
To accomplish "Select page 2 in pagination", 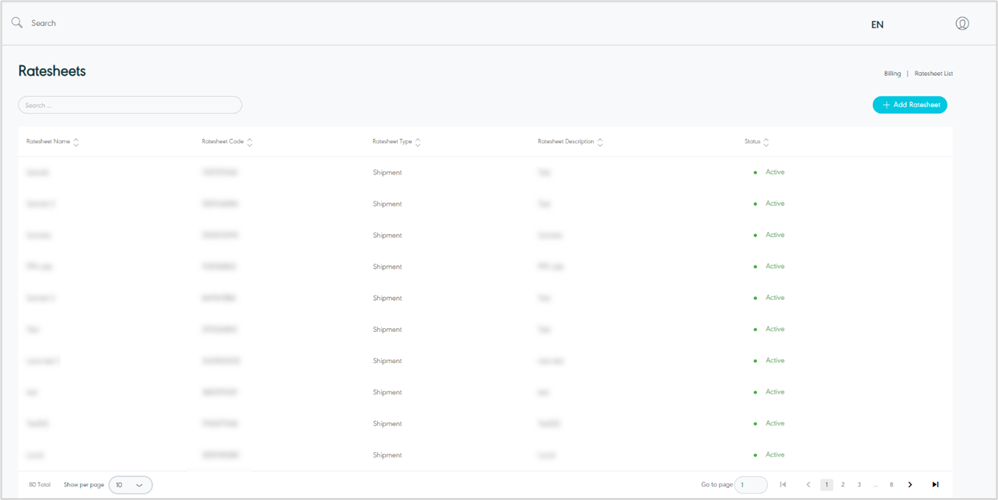I will click(x=843, y=484).
